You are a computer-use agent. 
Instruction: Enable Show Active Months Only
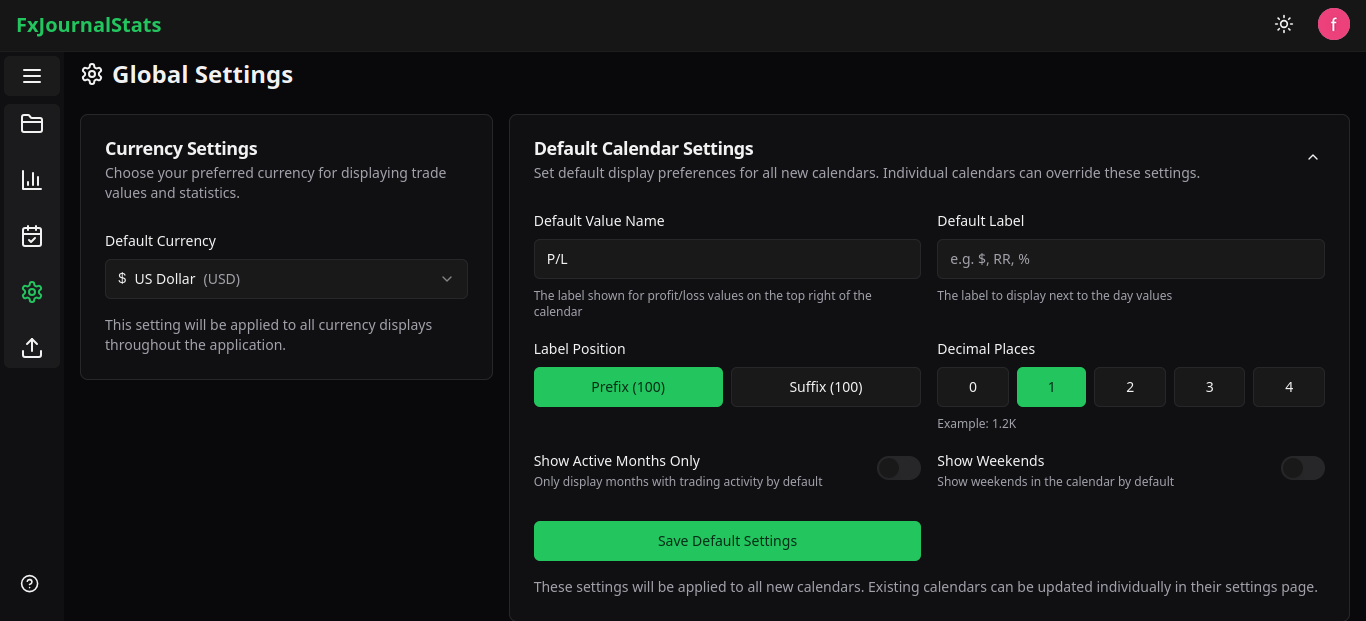point(898,467)
